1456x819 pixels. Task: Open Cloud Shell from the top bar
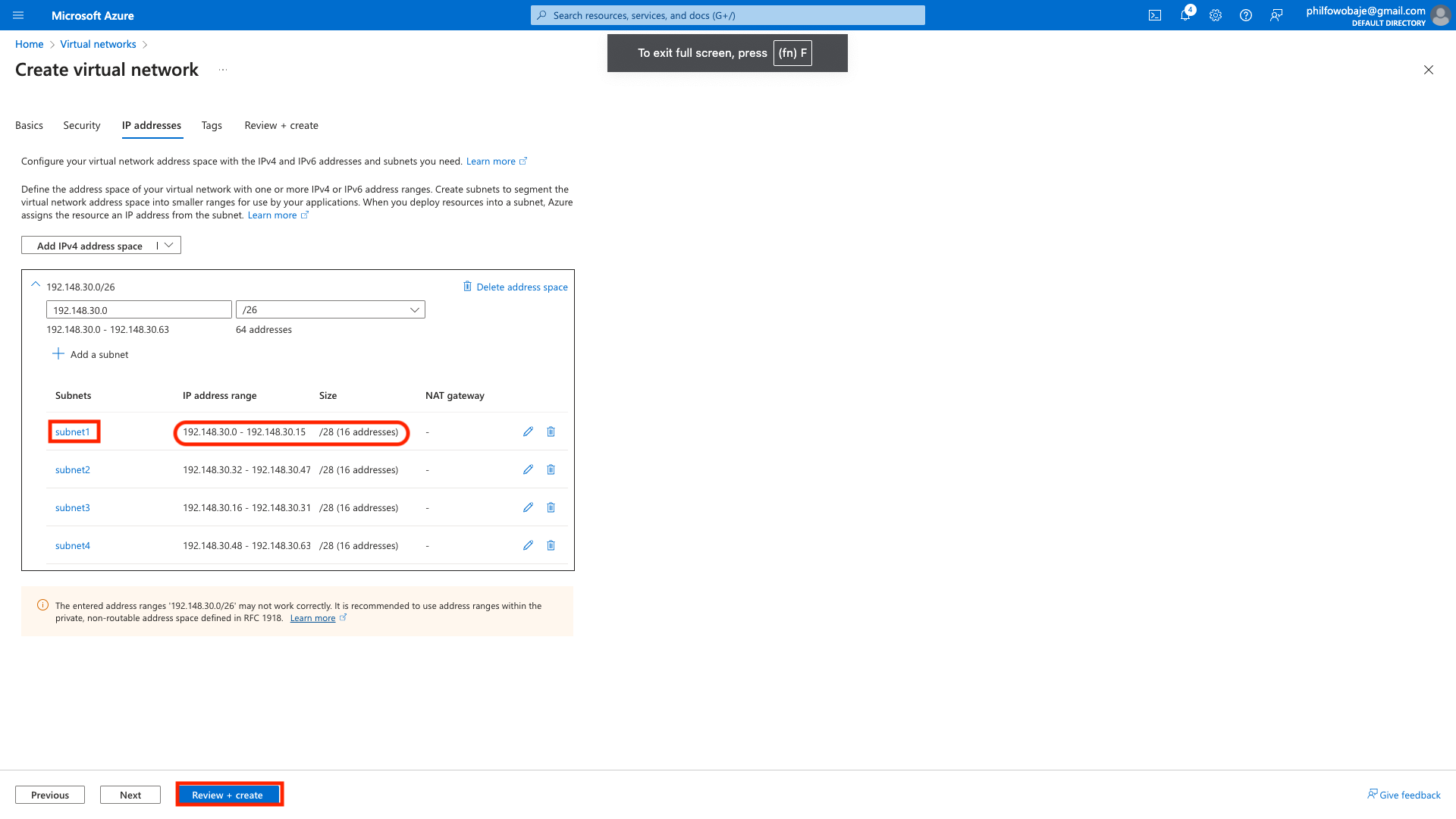1155,15
